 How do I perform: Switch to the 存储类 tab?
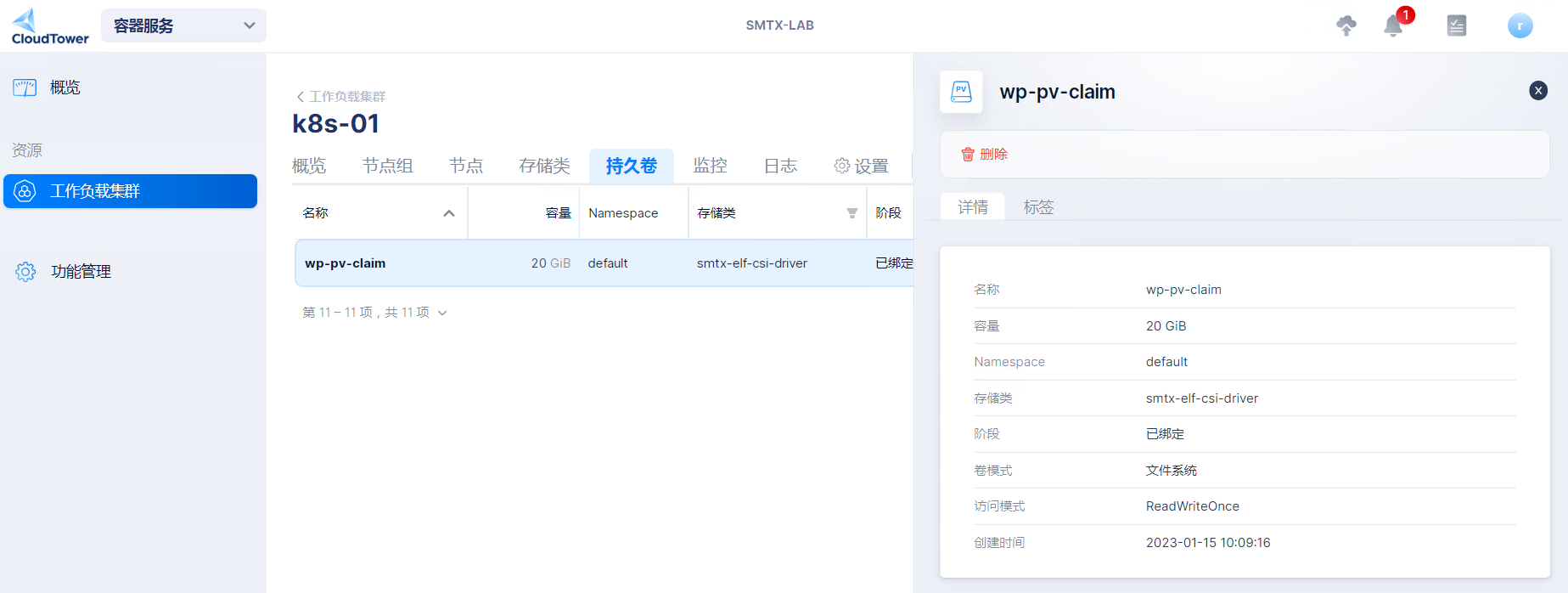[545, 166]
